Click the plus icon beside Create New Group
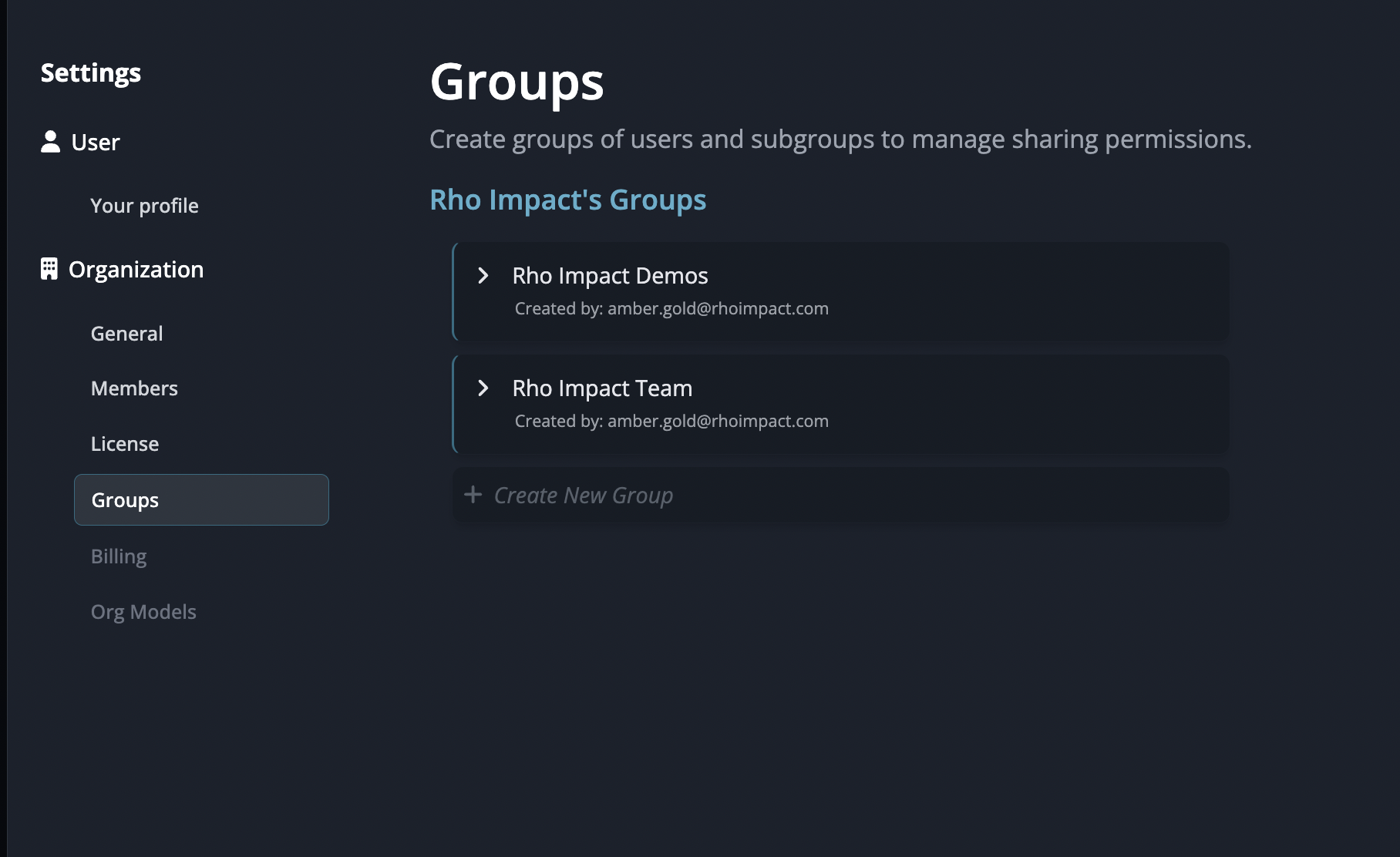Viewport: 1400px width, 857px height. pos(473,495)
